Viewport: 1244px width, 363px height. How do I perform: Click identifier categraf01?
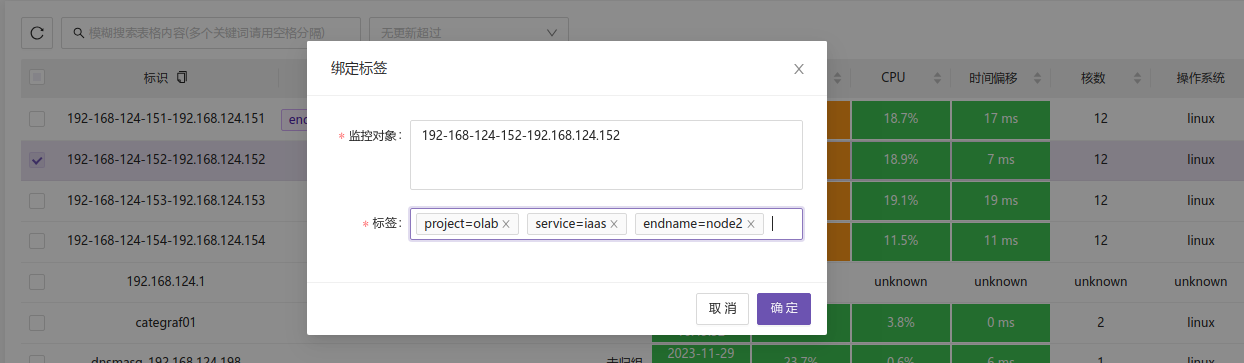(x=166, y=323)
